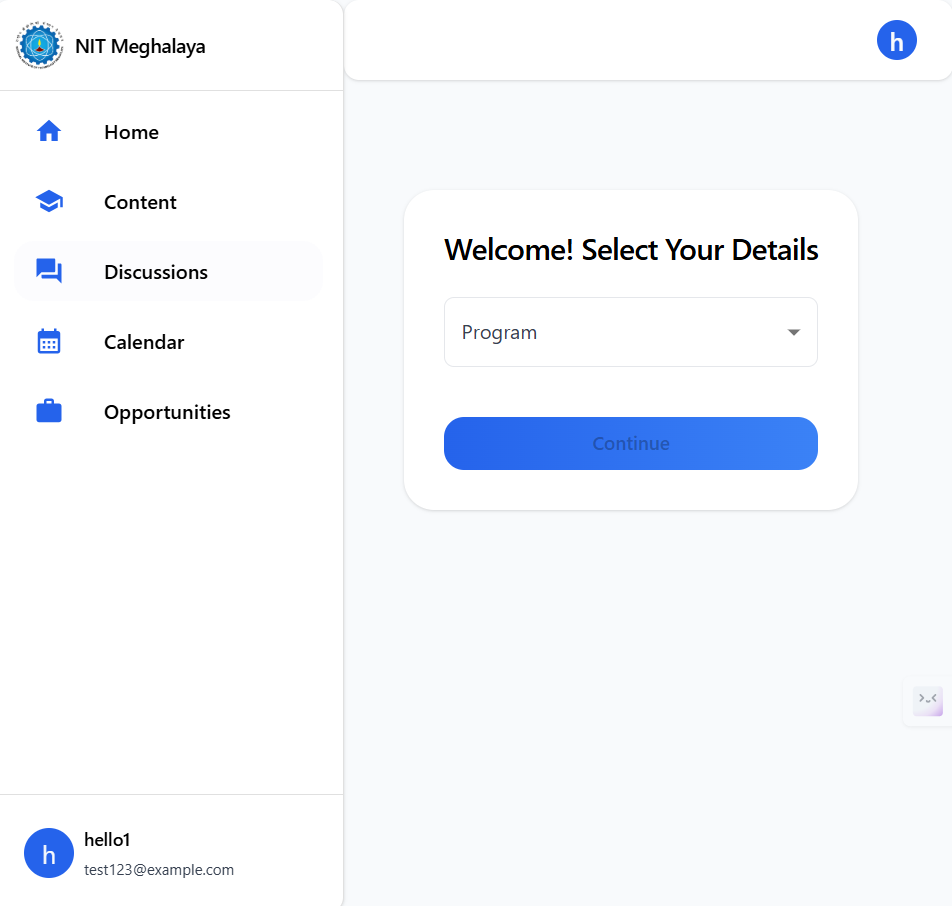Click the test123@example.com email text

coord(159,870)
